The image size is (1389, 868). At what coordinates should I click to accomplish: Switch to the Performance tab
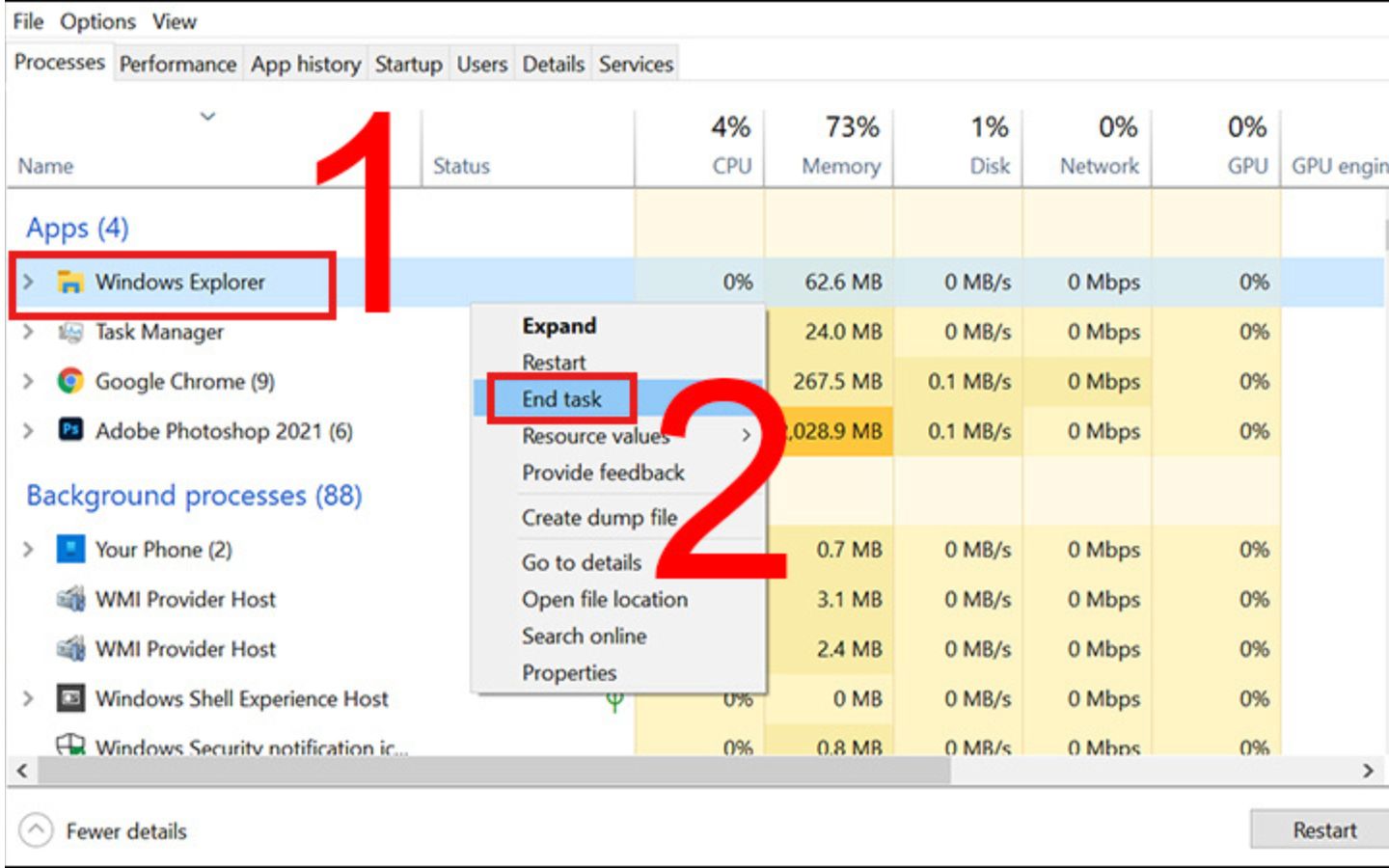(x=177, y=64)
